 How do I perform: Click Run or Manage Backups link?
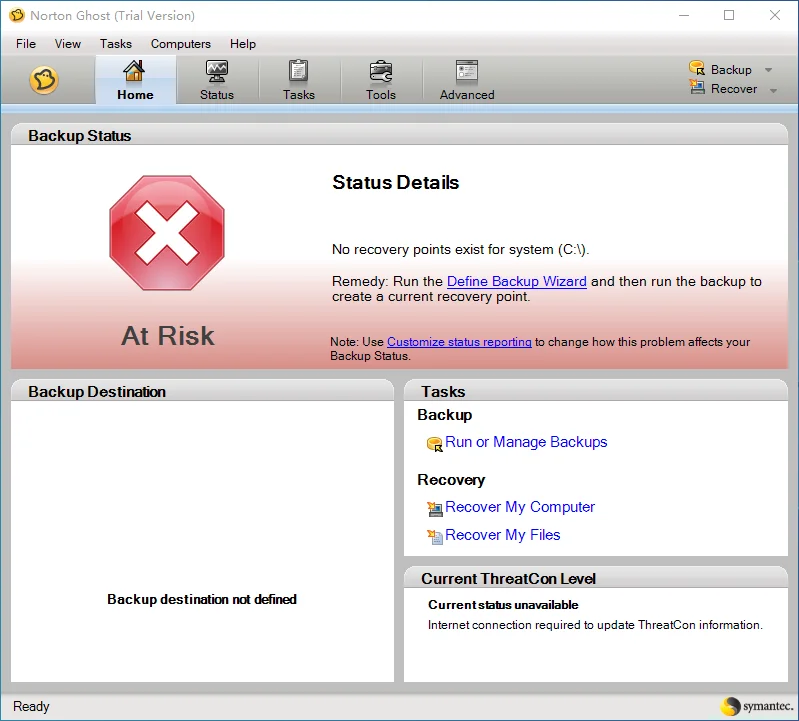click(x=526, y=442)
